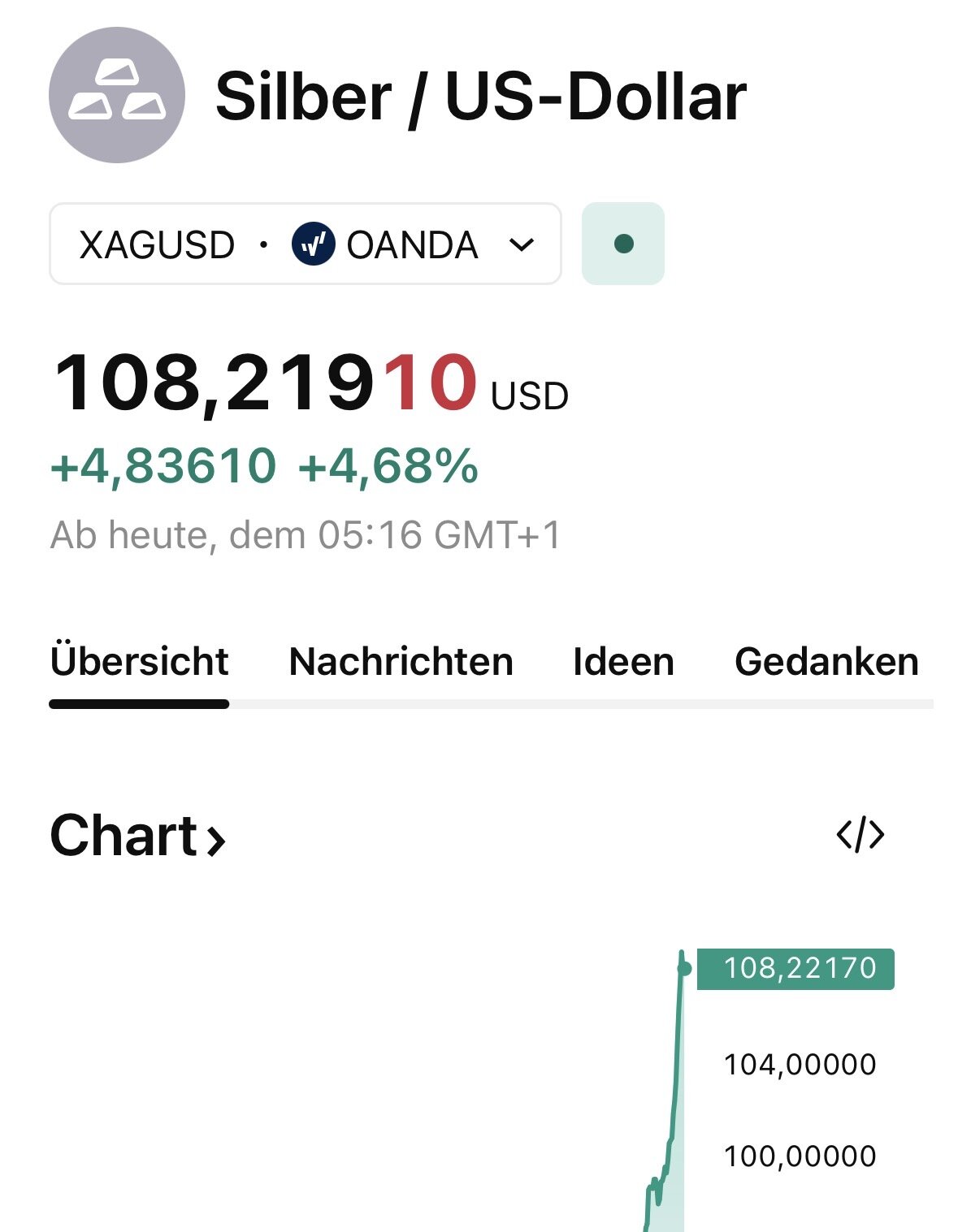Click the embed code icon

click(860, 835)
